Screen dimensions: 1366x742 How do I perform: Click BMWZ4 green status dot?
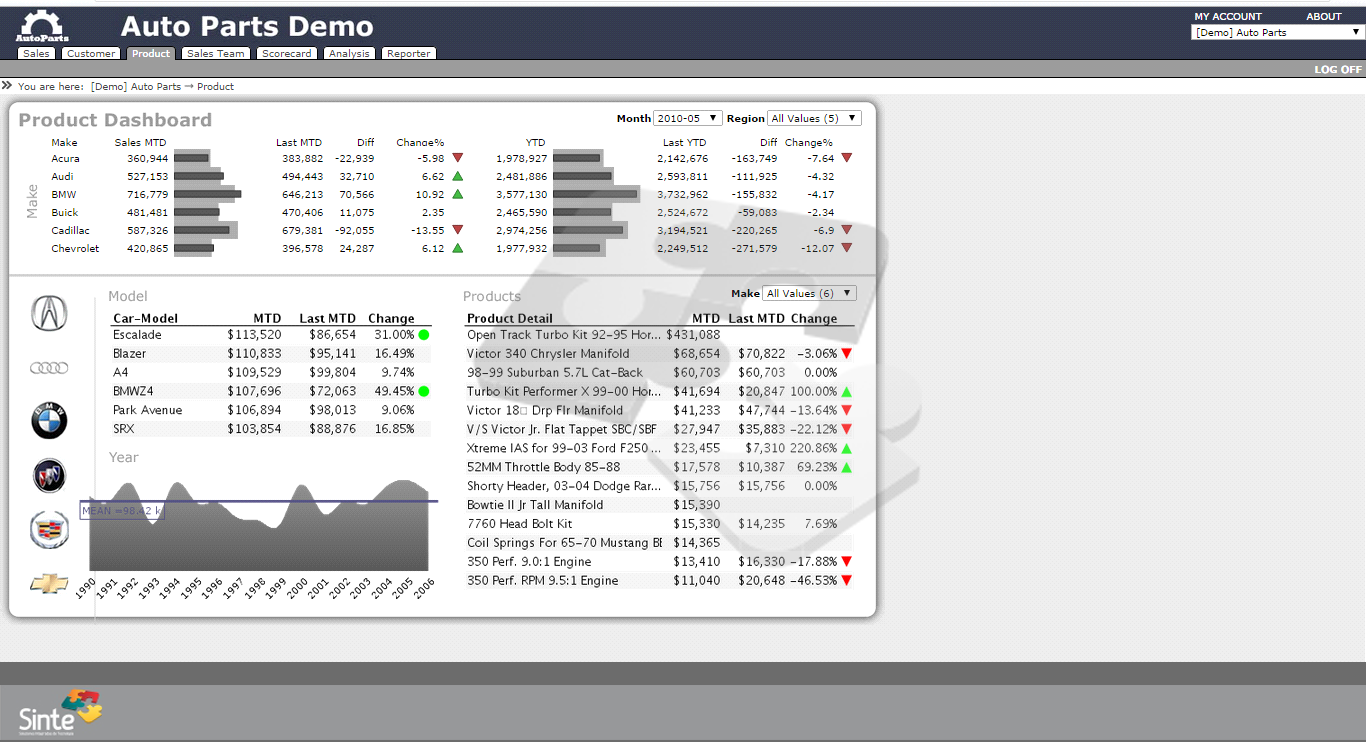tap(424, 391)
